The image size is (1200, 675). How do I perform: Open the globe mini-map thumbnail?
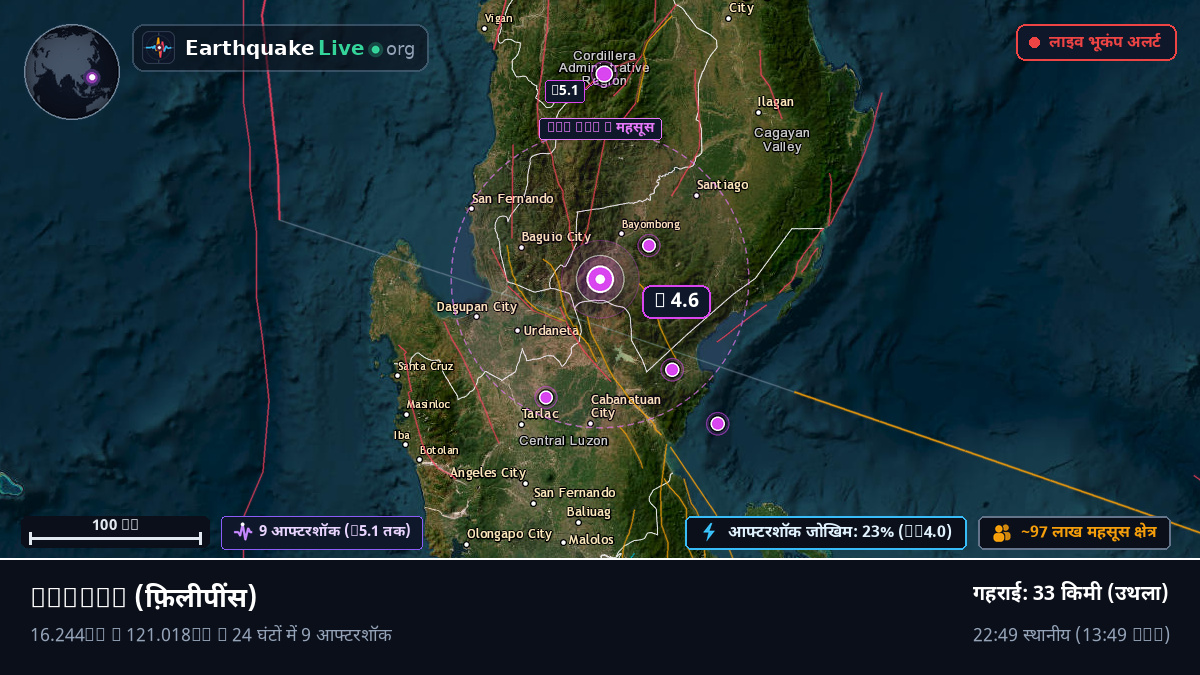coord(72,72)
